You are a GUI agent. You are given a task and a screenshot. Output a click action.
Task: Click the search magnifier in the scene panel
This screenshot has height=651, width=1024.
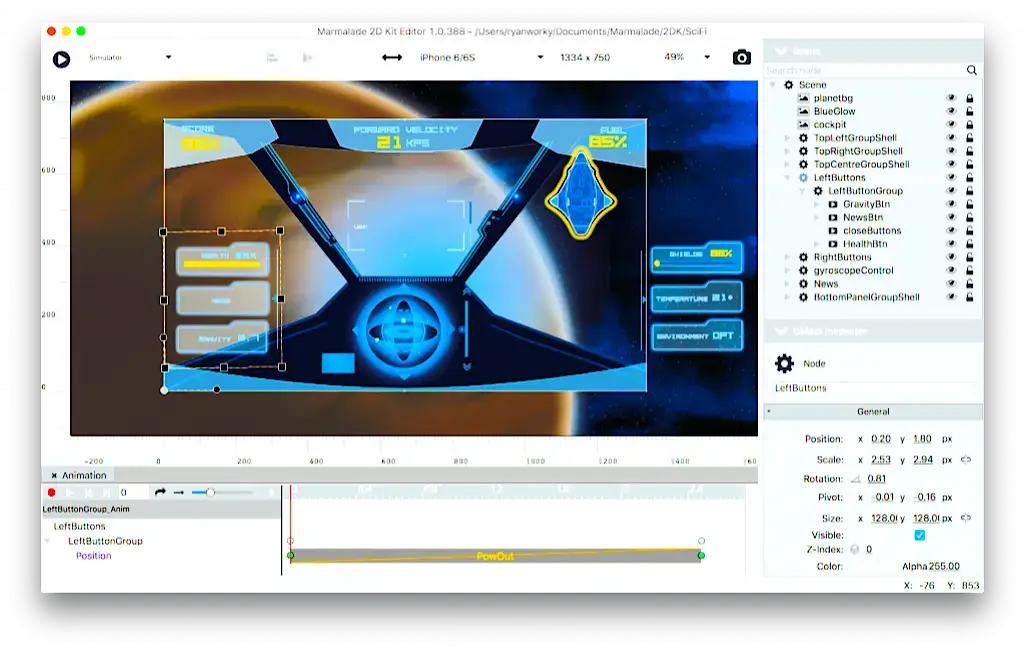point(972,70)
